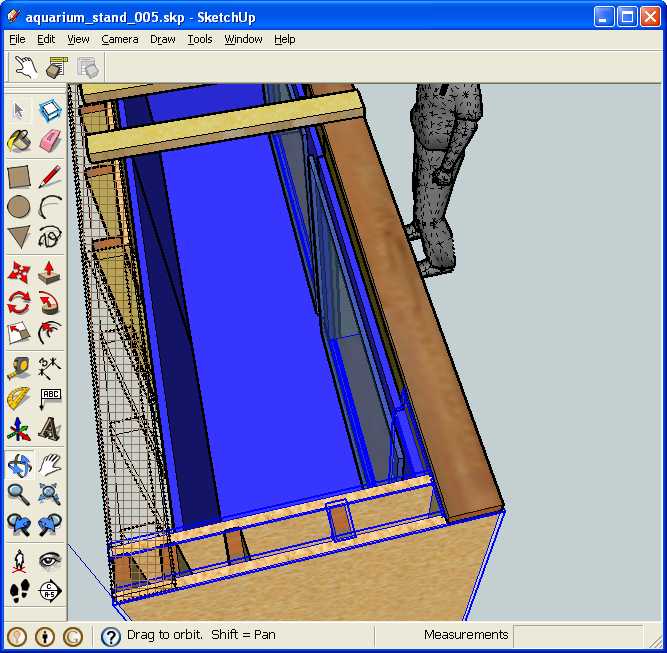Screen dimensions: 667x653
Task: Click the top toolbar hand icon
Action: 26,67
